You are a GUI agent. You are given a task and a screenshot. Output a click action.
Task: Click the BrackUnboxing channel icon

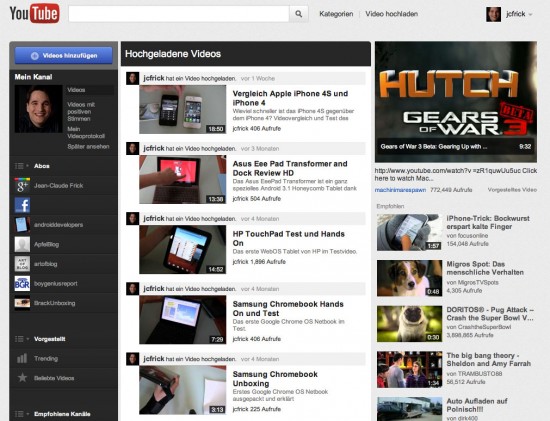(22, 303)
